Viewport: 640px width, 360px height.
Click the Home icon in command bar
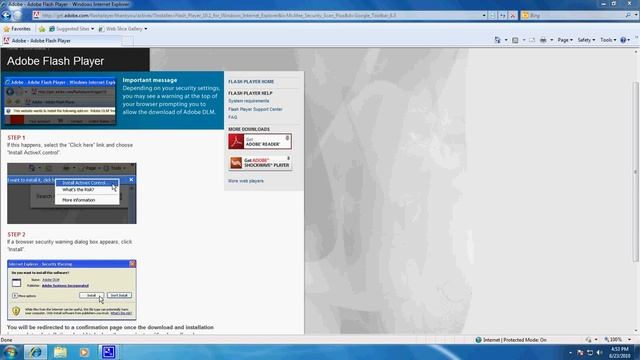coord(498,40)
